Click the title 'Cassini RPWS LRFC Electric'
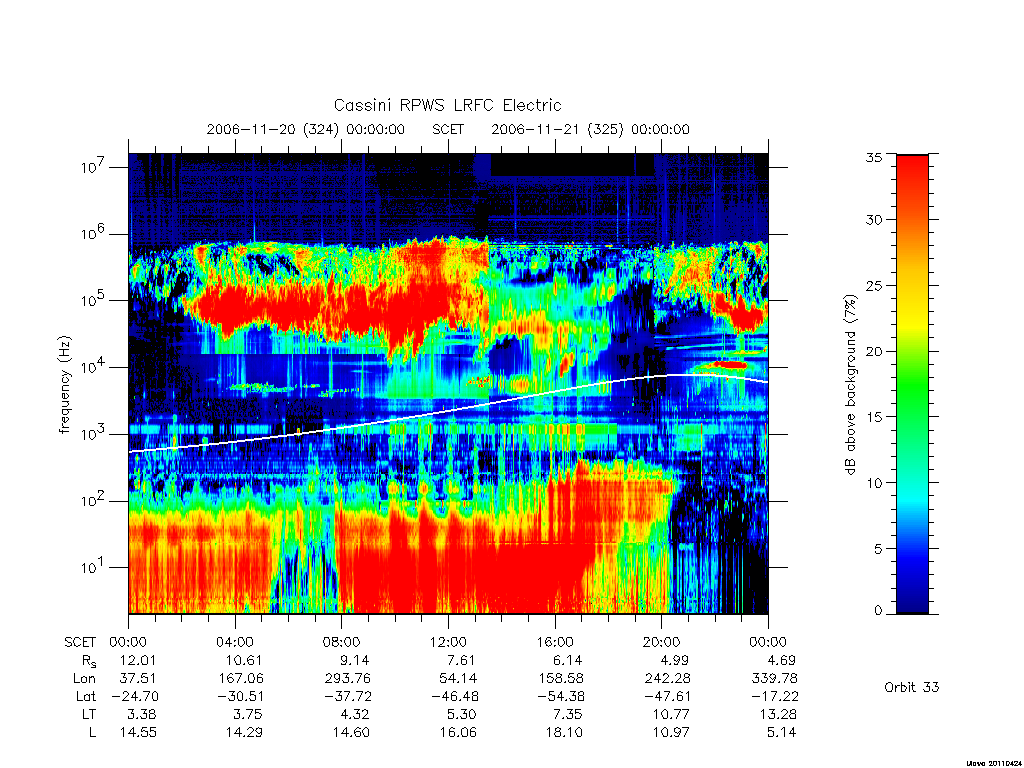Screen dimensions: 1024x768 (447, 105)
